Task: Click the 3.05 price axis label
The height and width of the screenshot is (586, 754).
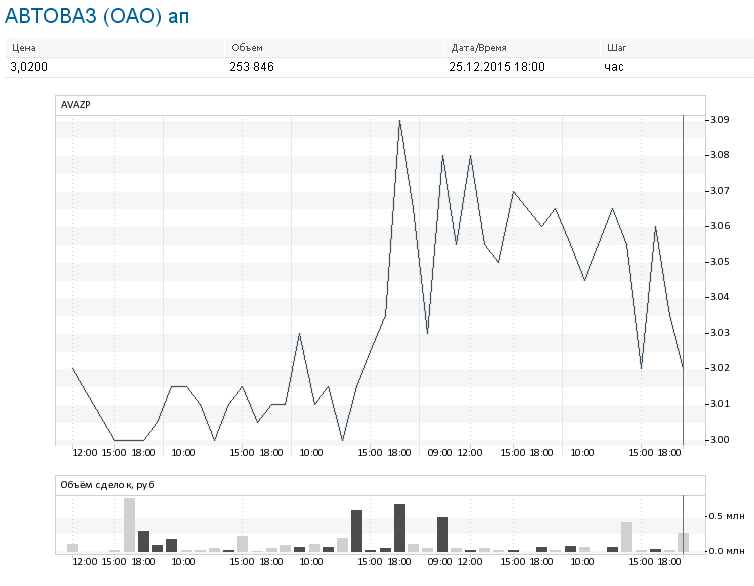Action: (x=720, y=262)
